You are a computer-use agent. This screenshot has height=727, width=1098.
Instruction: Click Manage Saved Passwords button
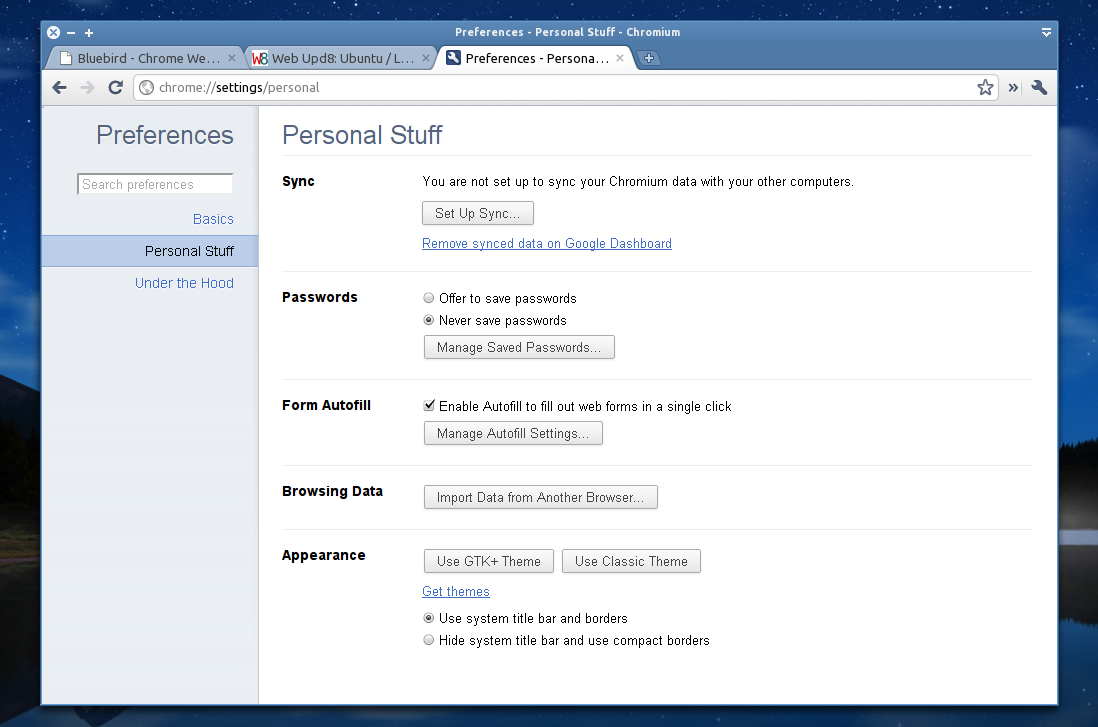click(x=519, y=347)
